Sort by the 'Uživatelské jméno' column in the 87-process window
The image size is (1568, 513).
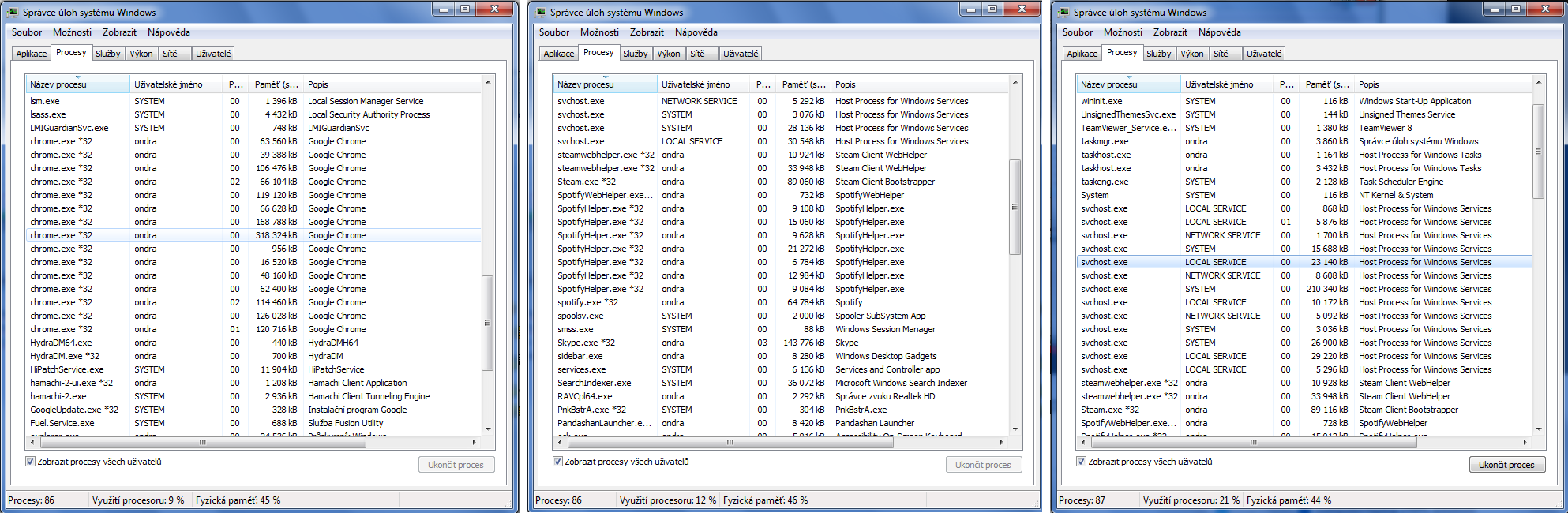click(x=1218, y=84)
